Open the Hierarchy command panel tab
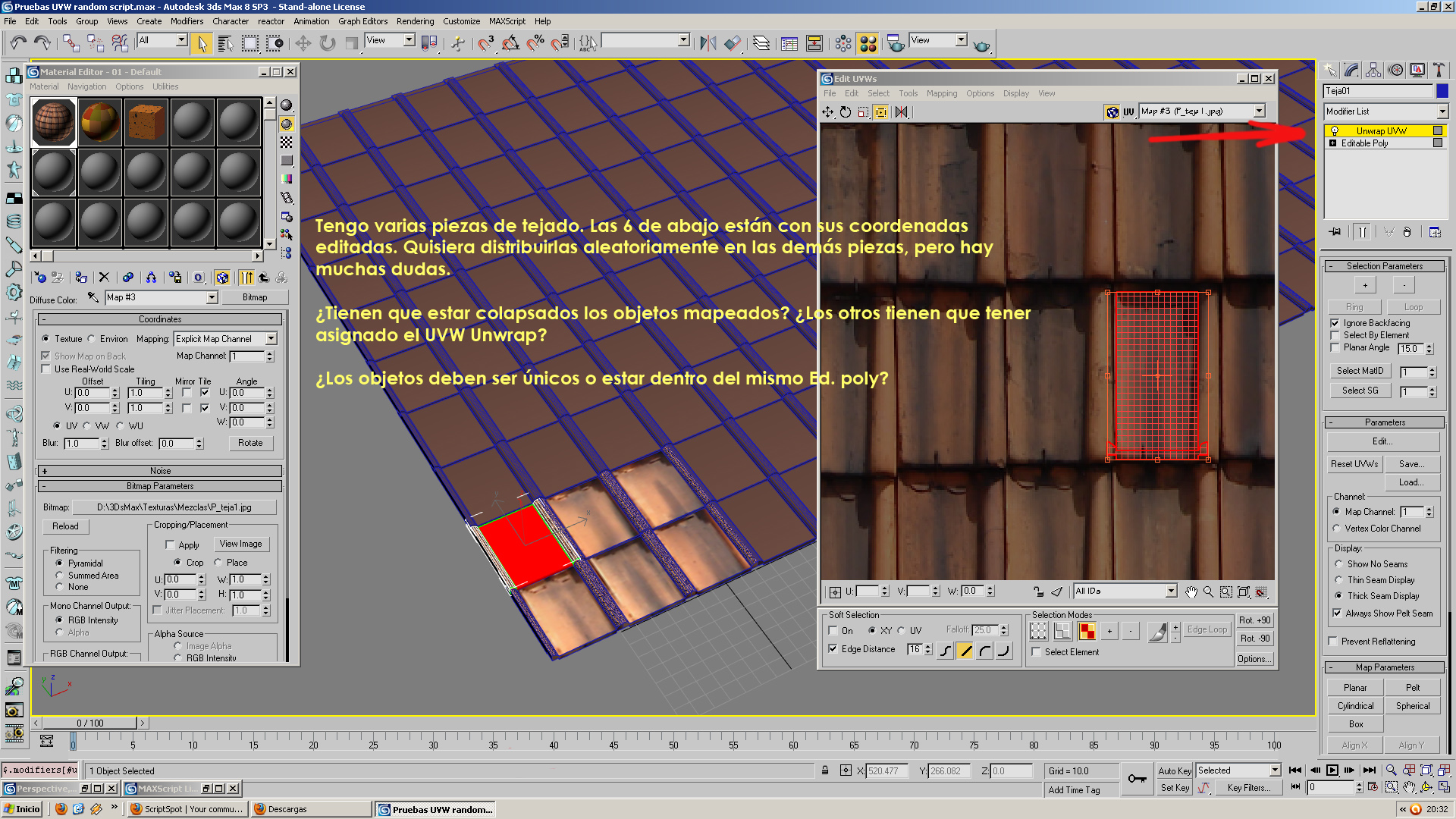This screenshot has width=1456, height=819. 1373,70
